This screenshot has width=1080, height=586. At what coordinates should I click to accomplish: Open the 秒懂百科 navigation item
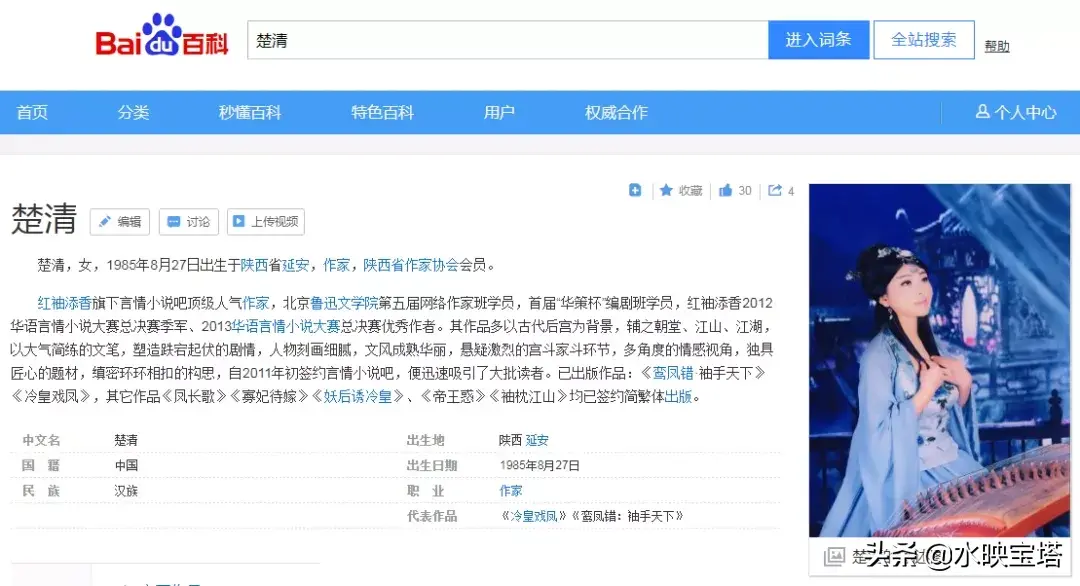coord(250,113)
